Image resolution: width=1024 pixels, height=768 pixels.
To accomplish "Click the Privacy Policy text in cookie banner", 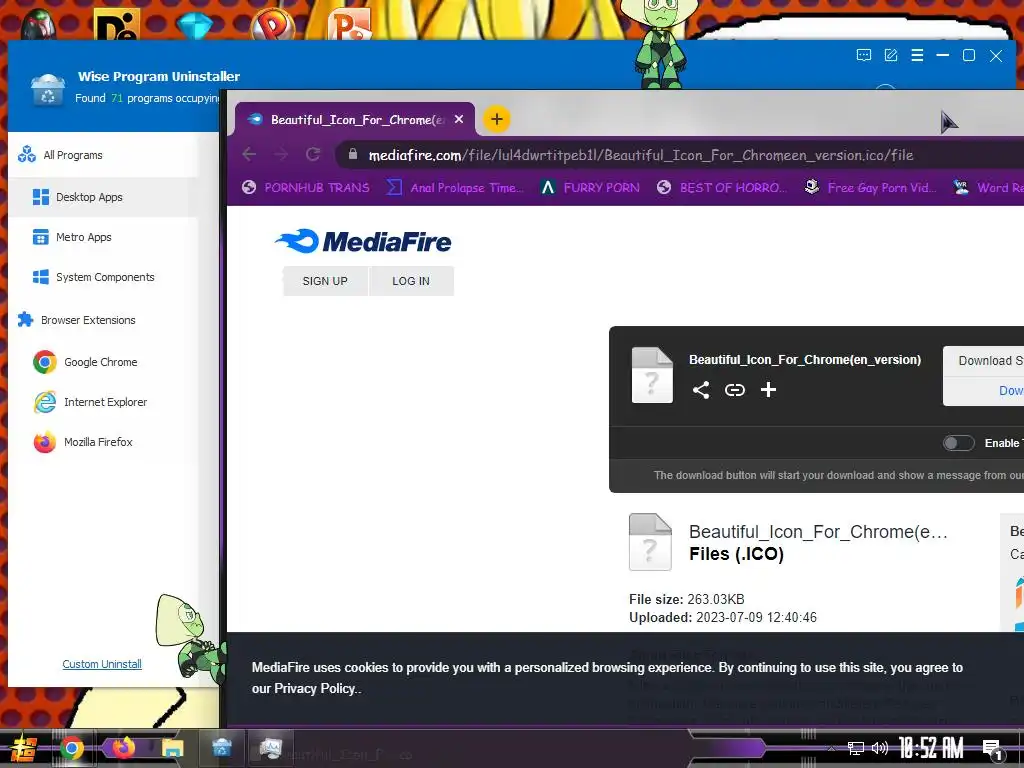I will click(315, 688).
